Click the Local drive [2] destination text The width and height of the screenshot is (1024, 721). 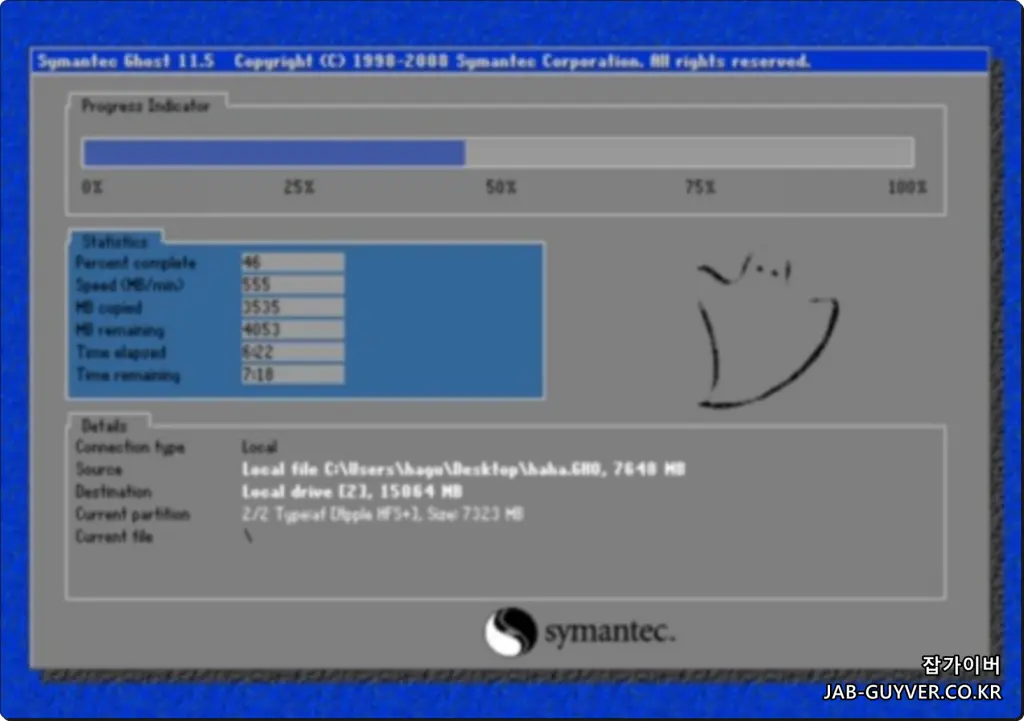(x=352, y=492)
